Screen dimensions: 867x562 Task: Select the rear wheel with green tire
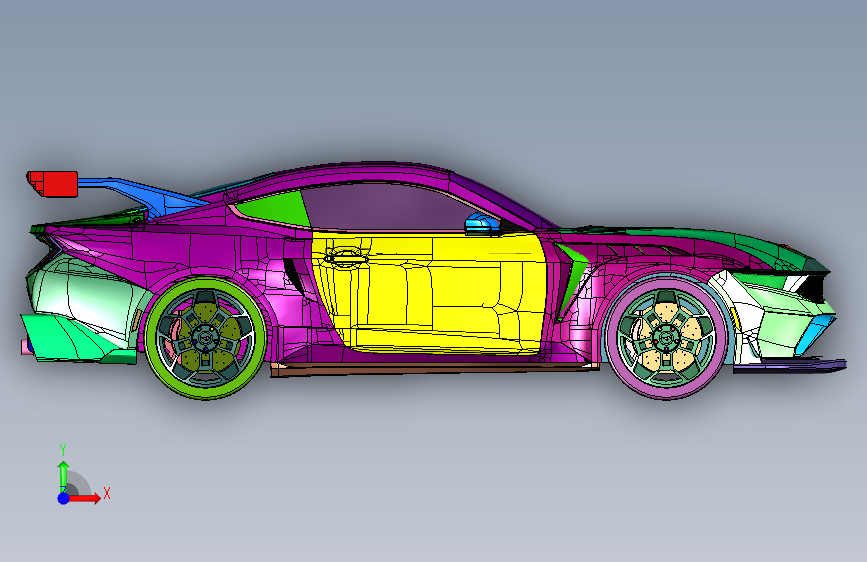205,338
